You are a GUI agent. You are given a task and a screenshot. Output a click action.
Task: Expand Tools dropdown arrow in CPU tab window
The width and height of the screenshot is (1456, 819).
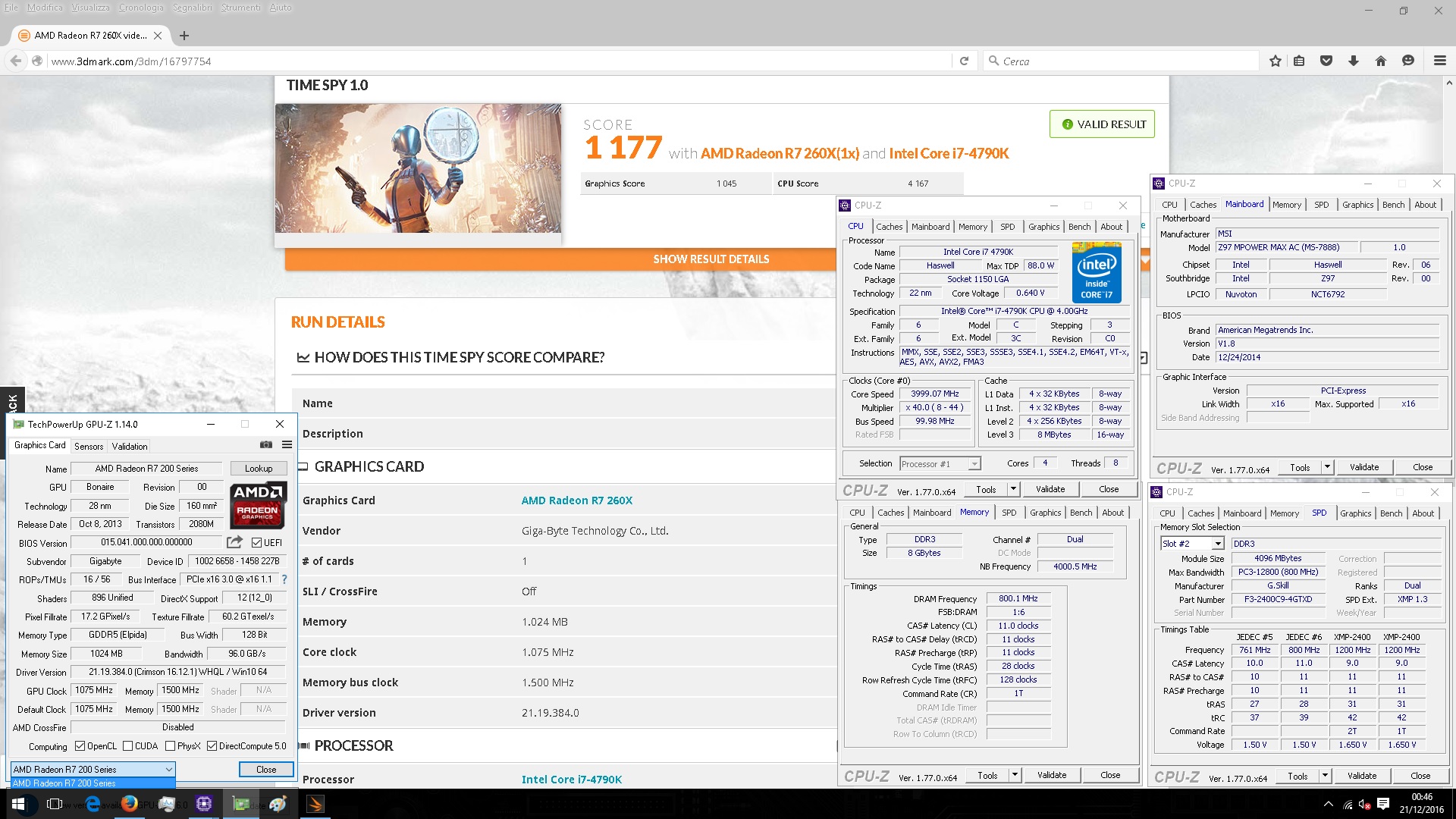click(x=1013, y=489)
